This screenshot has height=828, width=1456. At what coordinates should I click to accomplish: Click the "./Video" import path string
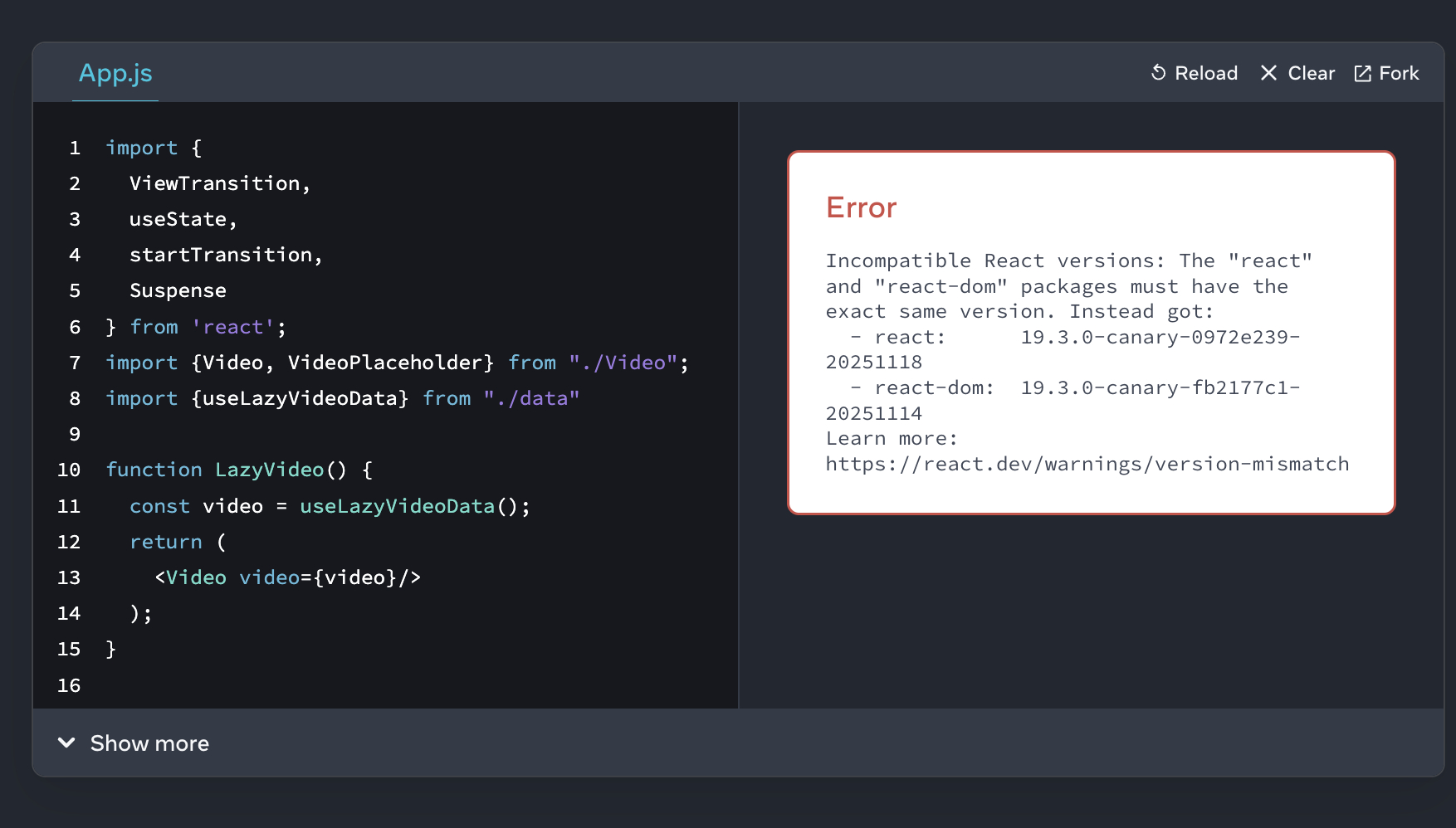coord(623,363)
